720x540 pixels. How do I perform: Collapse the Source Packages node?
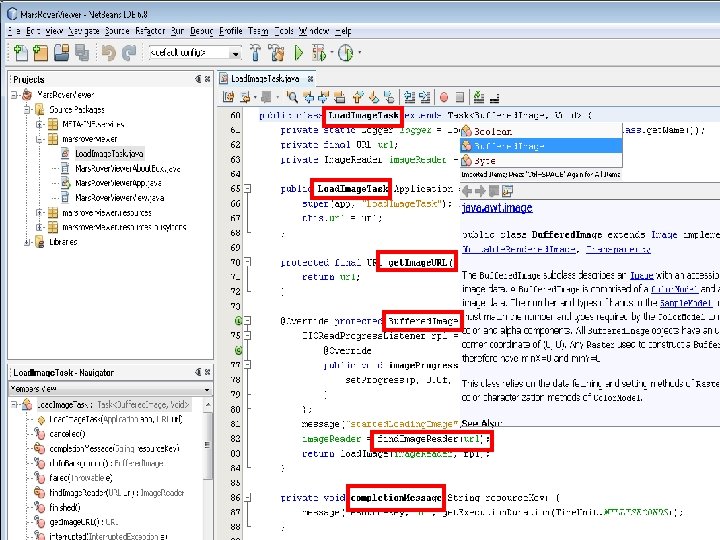click(x=28, y=110)
